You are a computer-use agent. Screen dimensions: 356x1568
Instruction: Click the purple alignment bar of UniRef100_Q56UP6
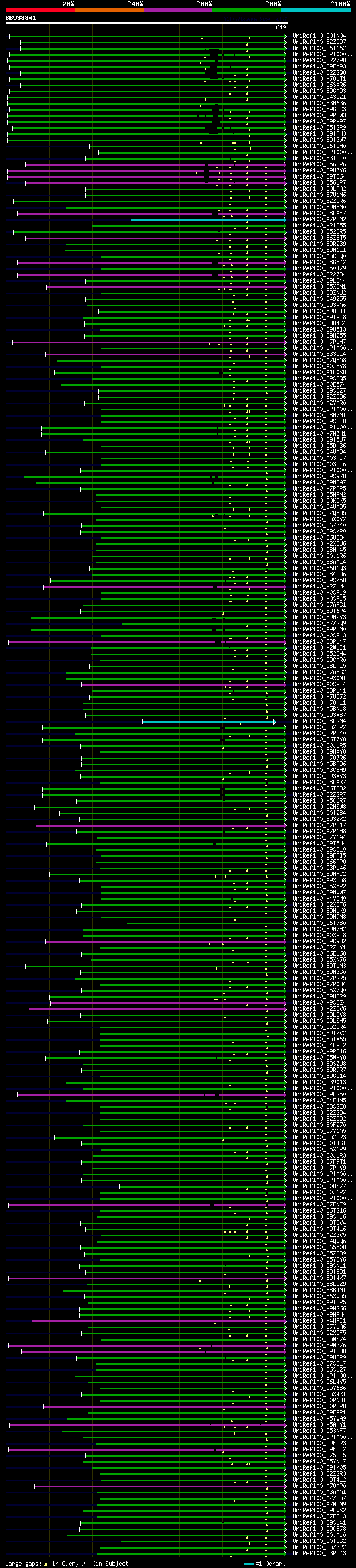click(x=155, y=164)
